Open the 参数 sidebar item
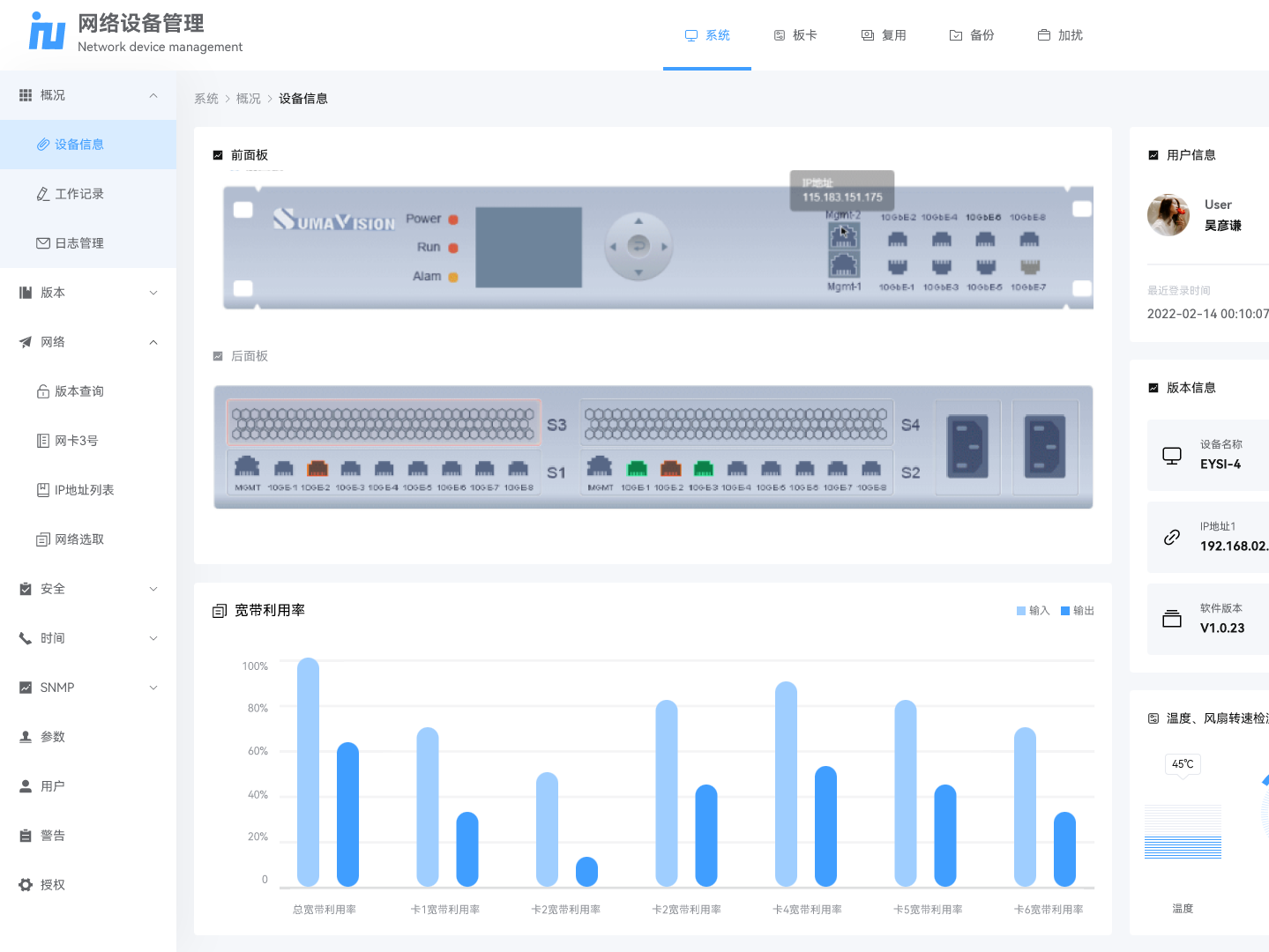The image size is (1269, 952). [88, 737]
